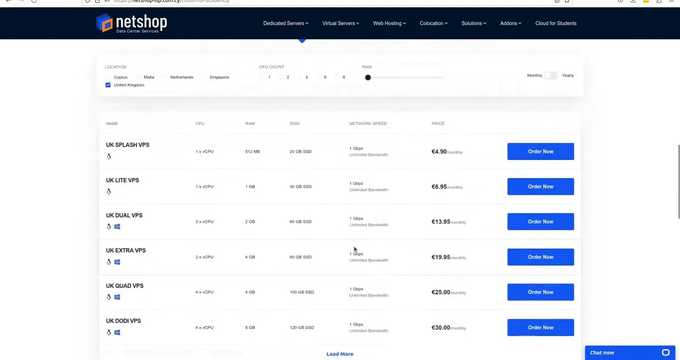
Task: Toggle Monthly/Yearly billing switch
Action: (x=551, y=75)
